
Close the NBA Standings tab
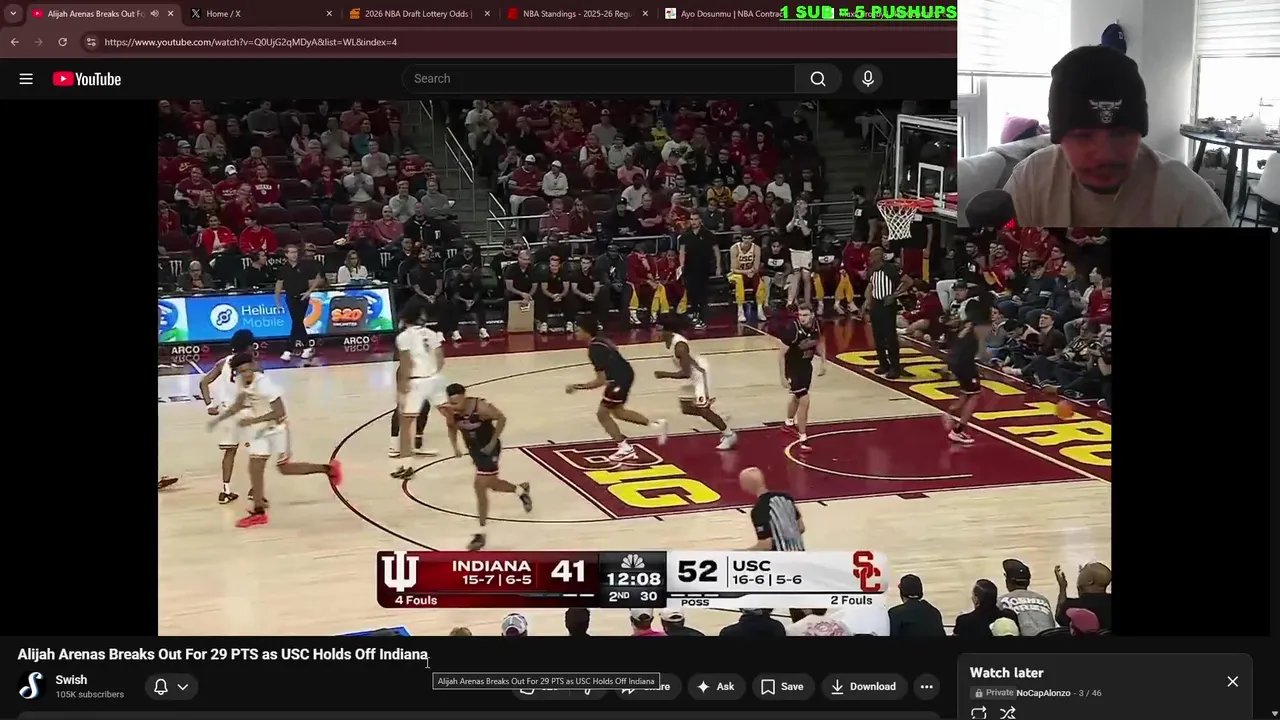pos(645,14)
